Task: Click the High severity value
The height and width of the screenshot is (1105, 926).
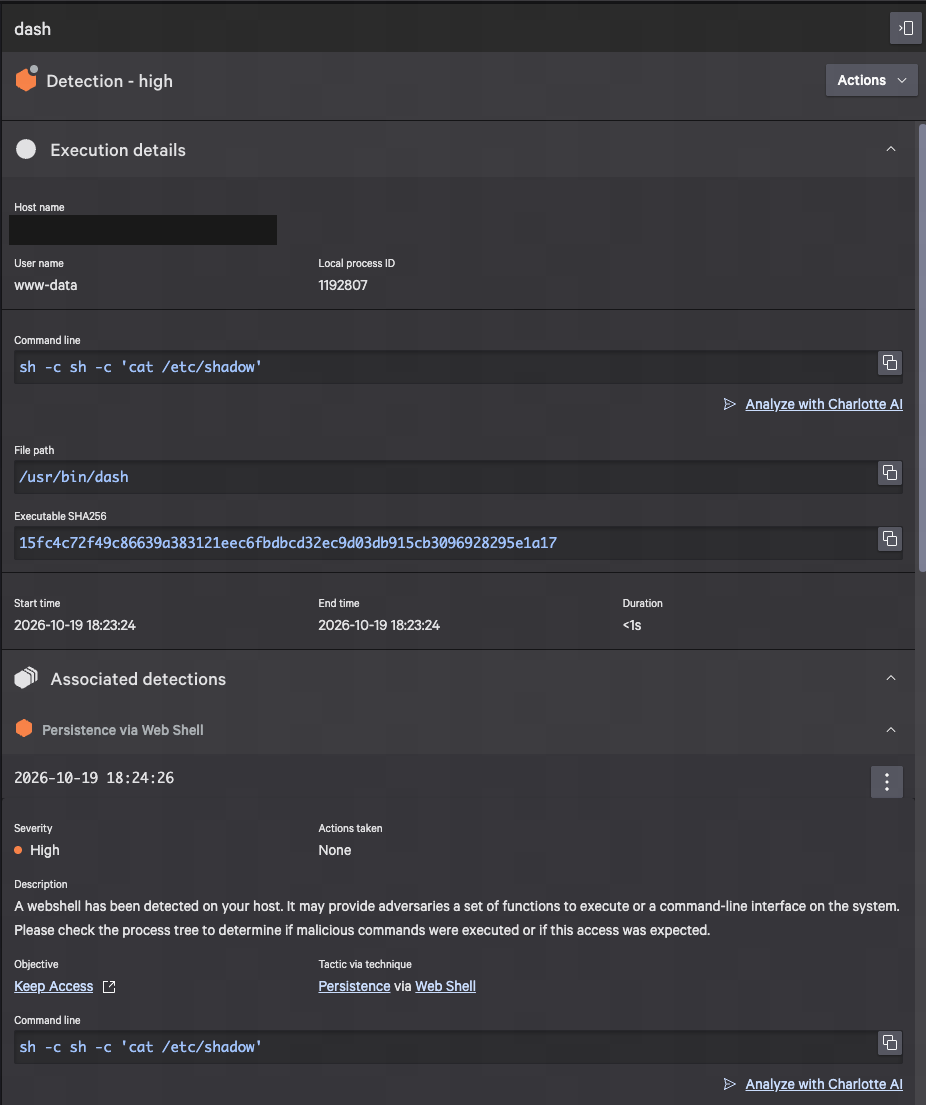Action: [x=44, y=850]
